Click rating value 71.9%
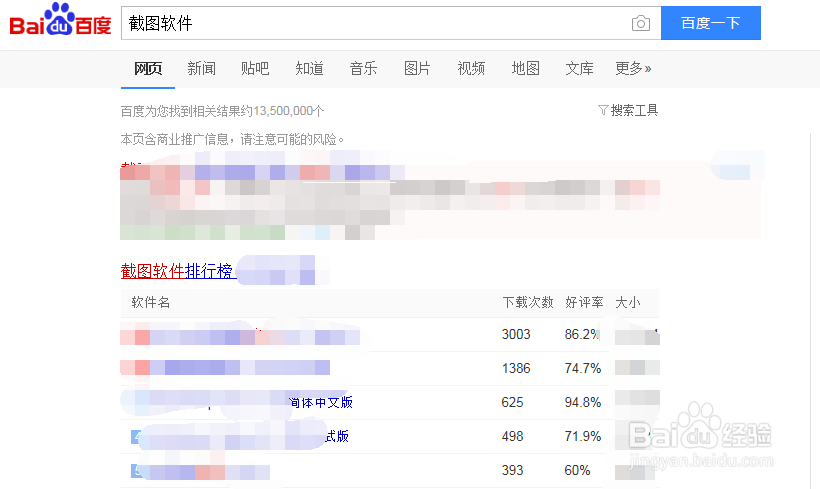This screenshot has width=820, height=489. click(x=583, y=437)
